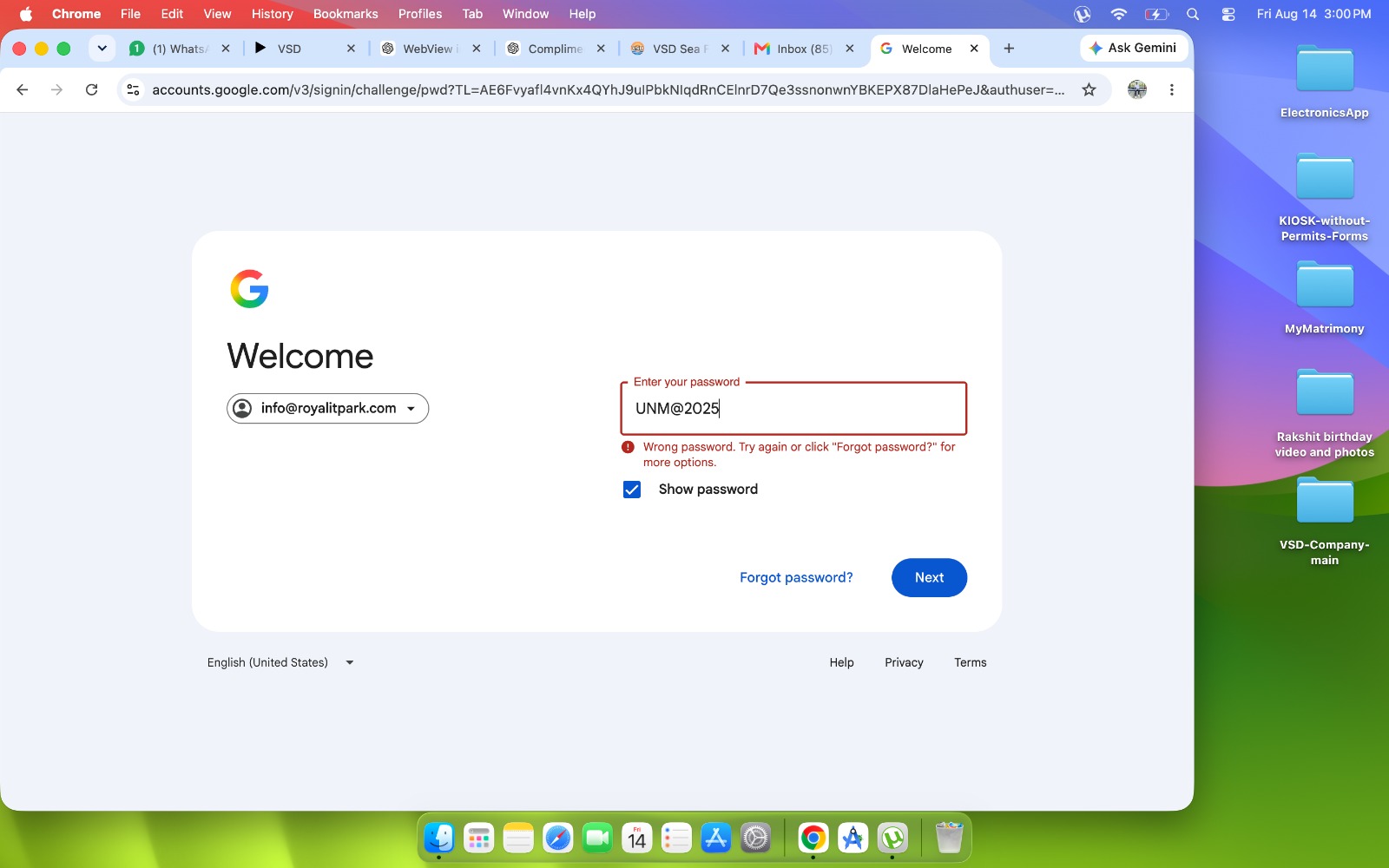Screen dimensions: 1389x868
Task: Open the Wi-Fi status menu
Action: [1118, 14]
